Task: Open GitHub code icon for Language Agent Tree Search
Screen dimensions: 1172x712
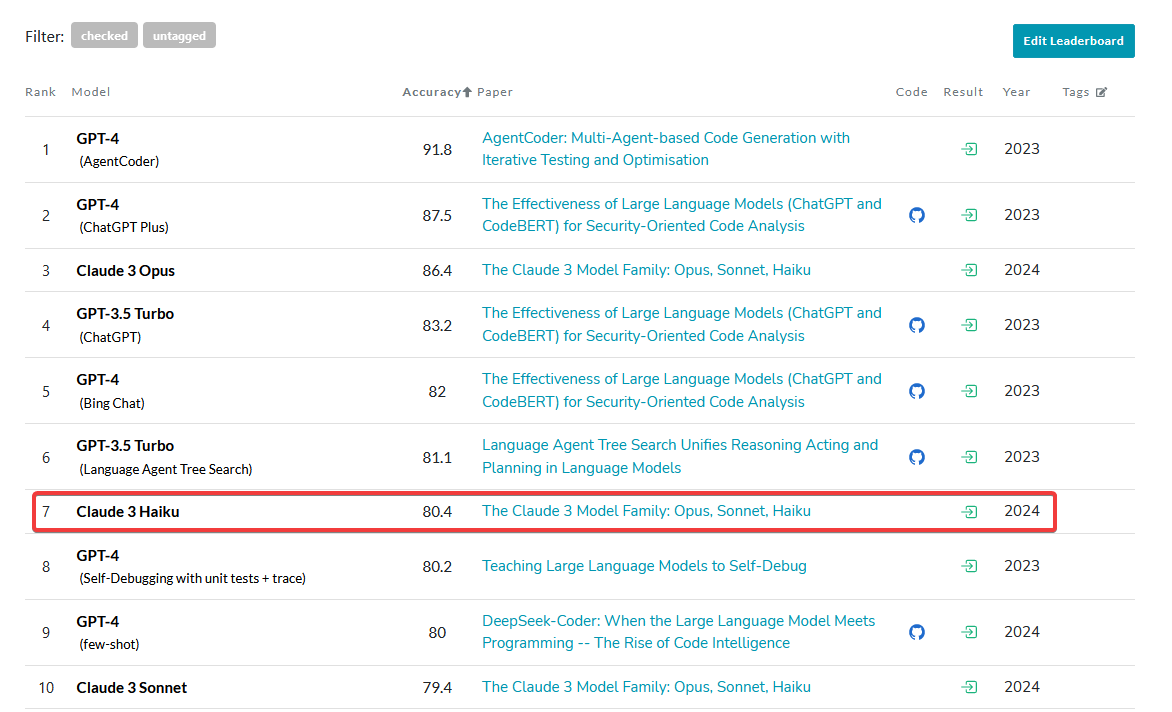Action: (917, 456)
